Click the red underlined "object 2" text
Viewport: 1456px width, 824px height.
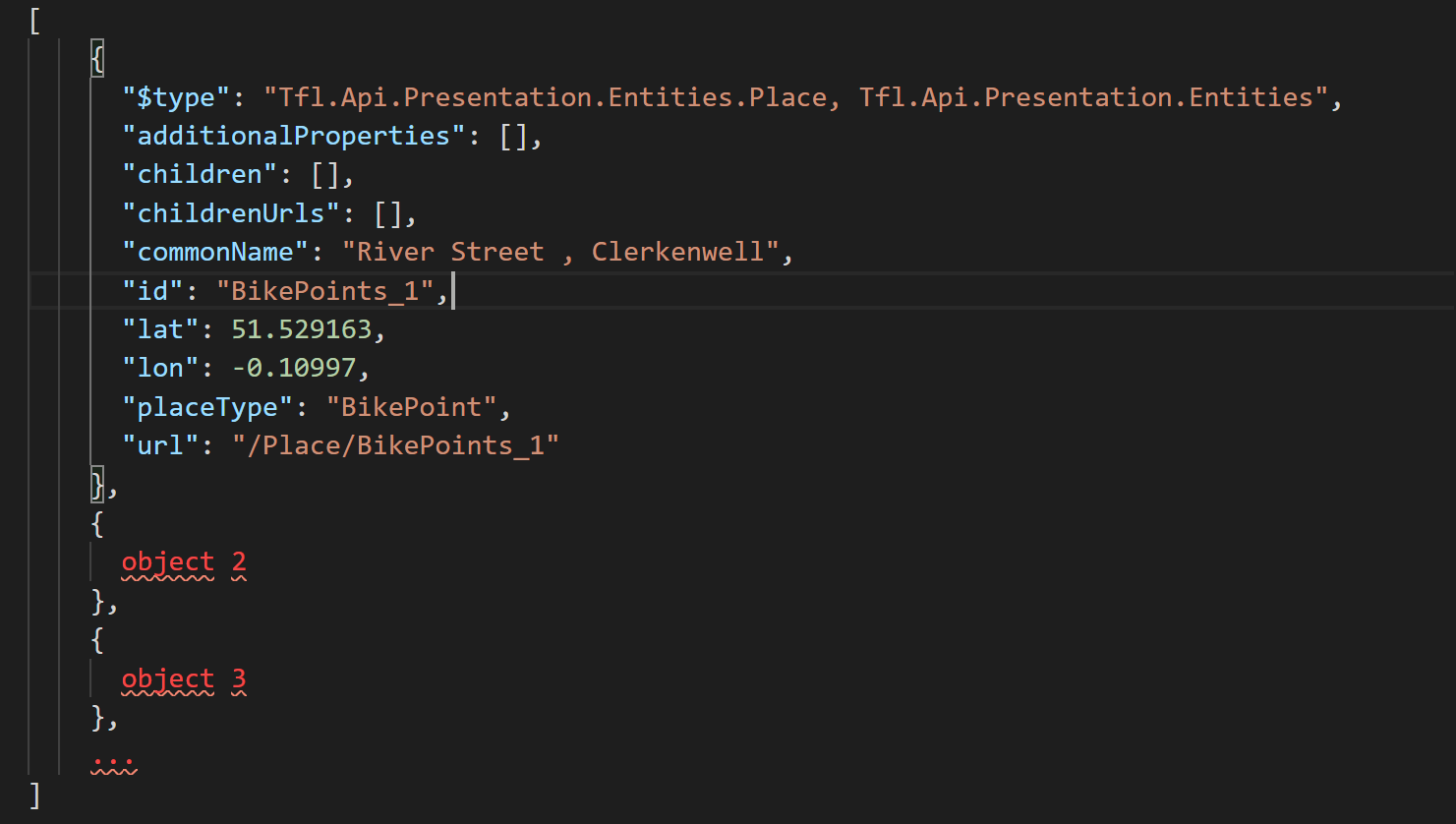click(183, 562)
